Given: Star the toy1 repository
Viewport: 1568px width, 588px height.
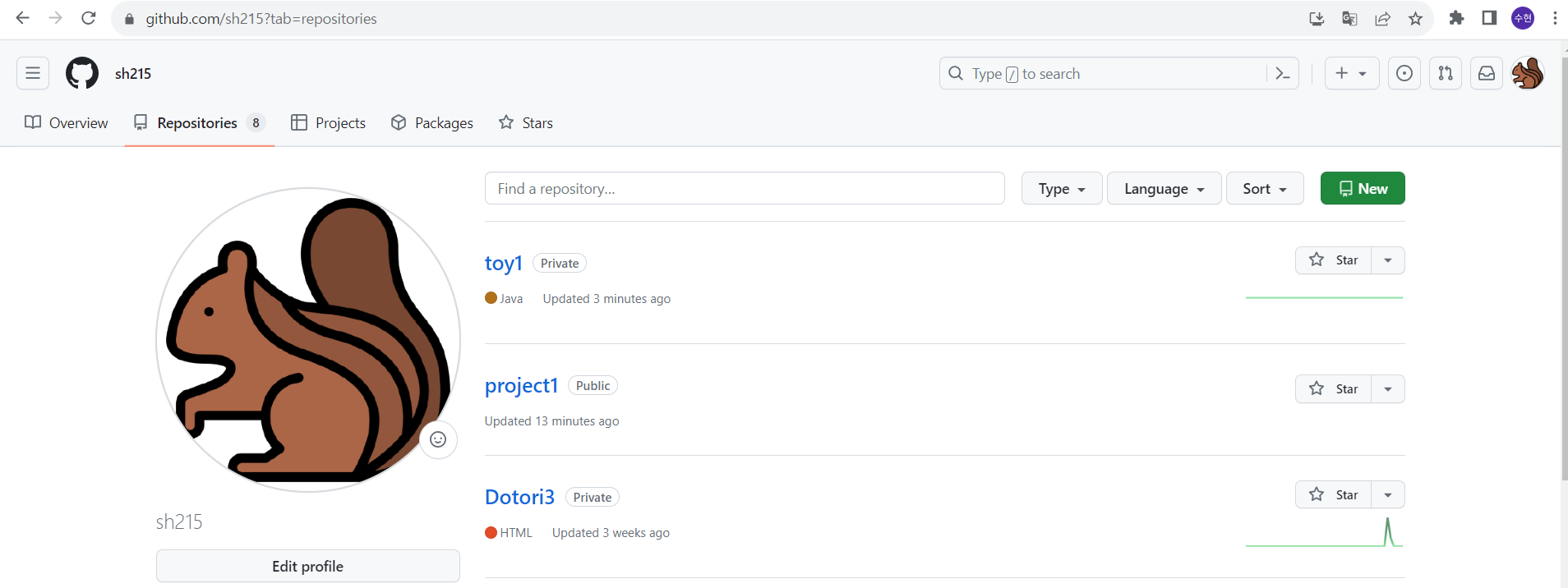Looking at the screenshot, I should point(1333,260).
